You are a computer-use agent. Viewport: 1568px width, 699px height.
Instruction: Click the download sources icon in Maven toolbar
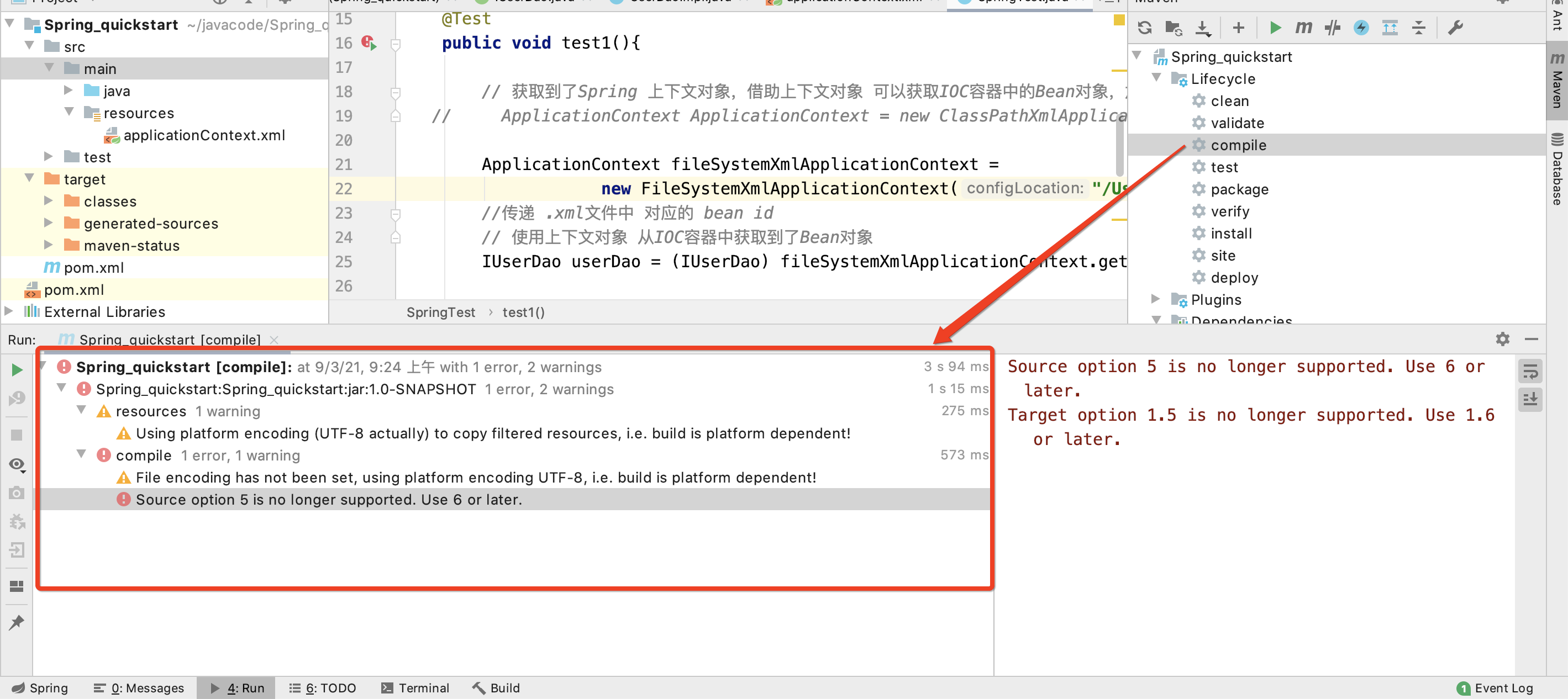1203,28
